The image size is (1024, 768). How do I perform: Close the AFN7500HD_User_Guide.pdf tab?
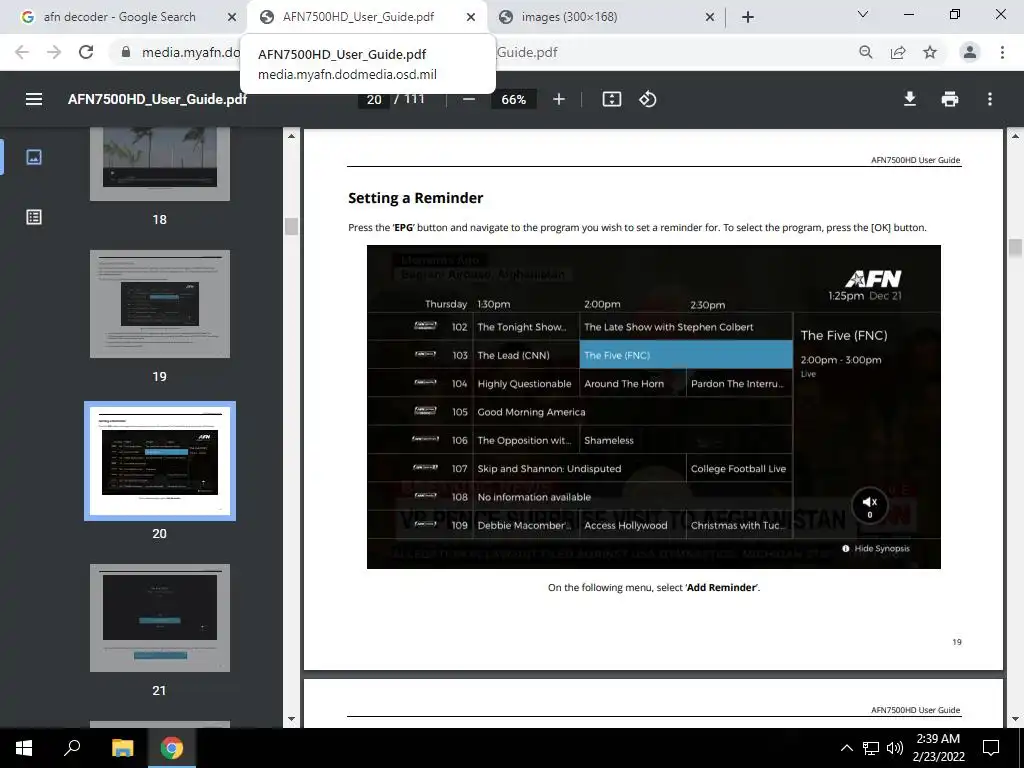(x=471, y=17)
